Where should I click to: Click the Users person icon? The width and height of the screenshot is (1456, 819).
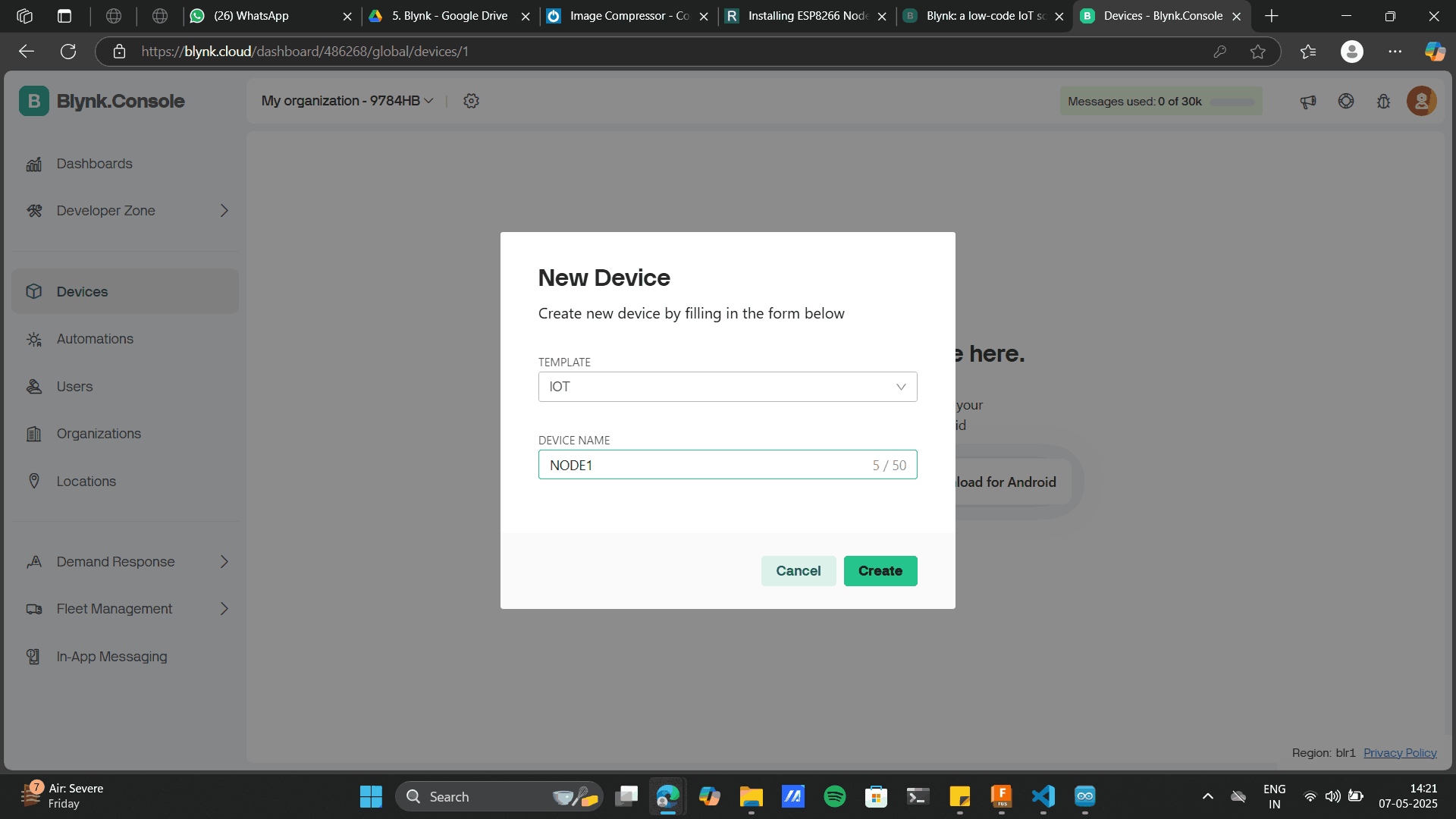point(34,387)
